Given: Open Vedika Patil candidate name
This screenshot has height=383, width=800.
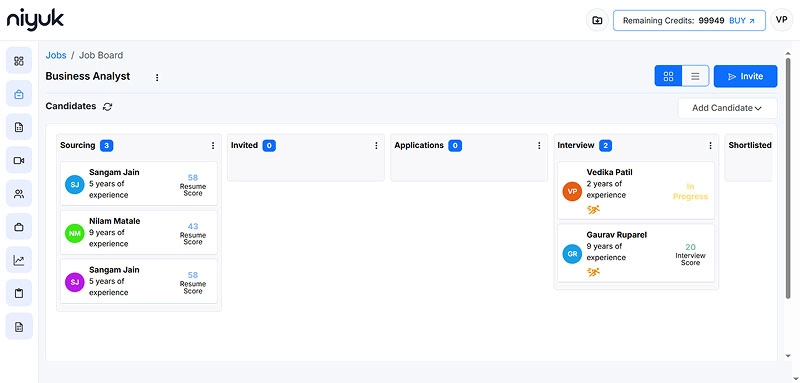Looking at the screenshot, I should coord(610,172).
